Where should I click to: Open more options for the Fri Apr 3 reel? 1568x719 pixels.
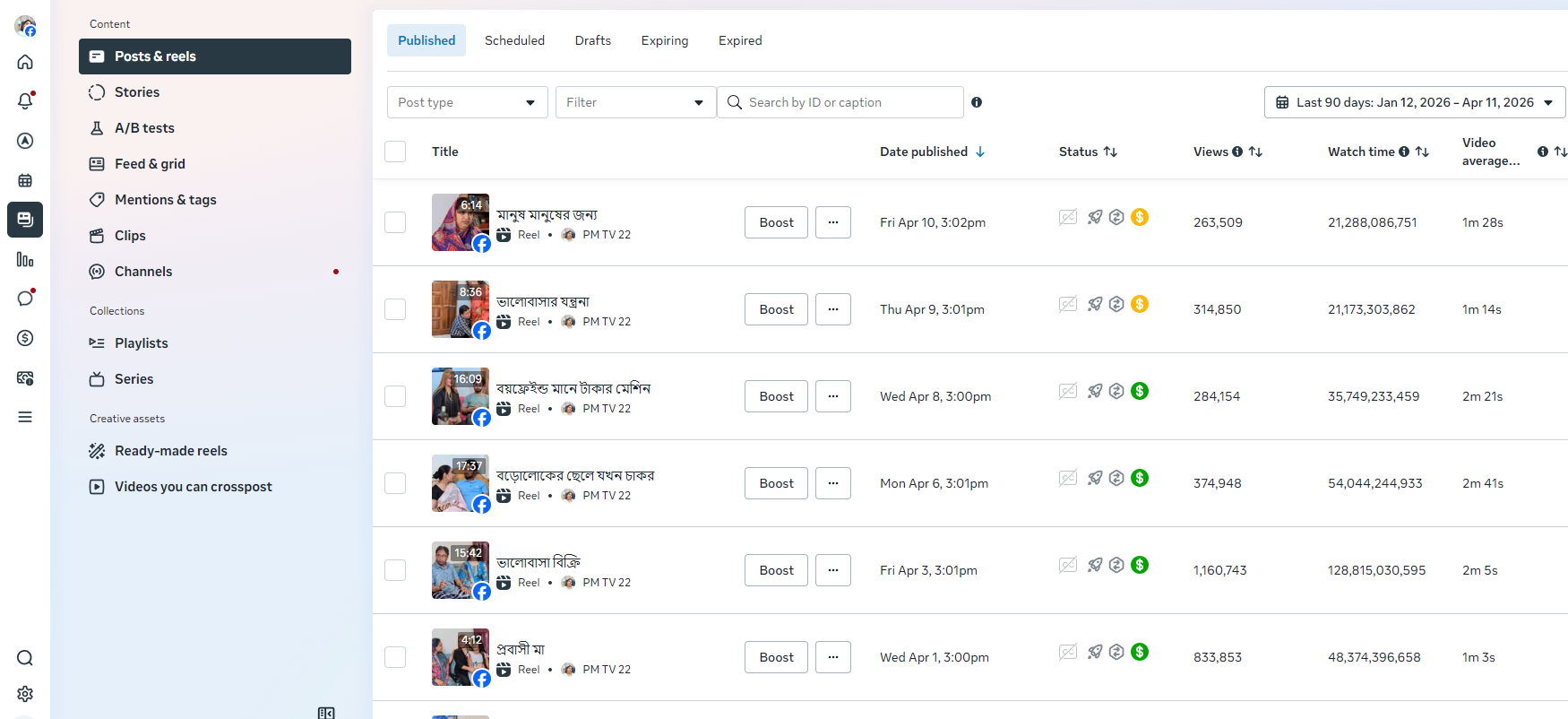833,570
